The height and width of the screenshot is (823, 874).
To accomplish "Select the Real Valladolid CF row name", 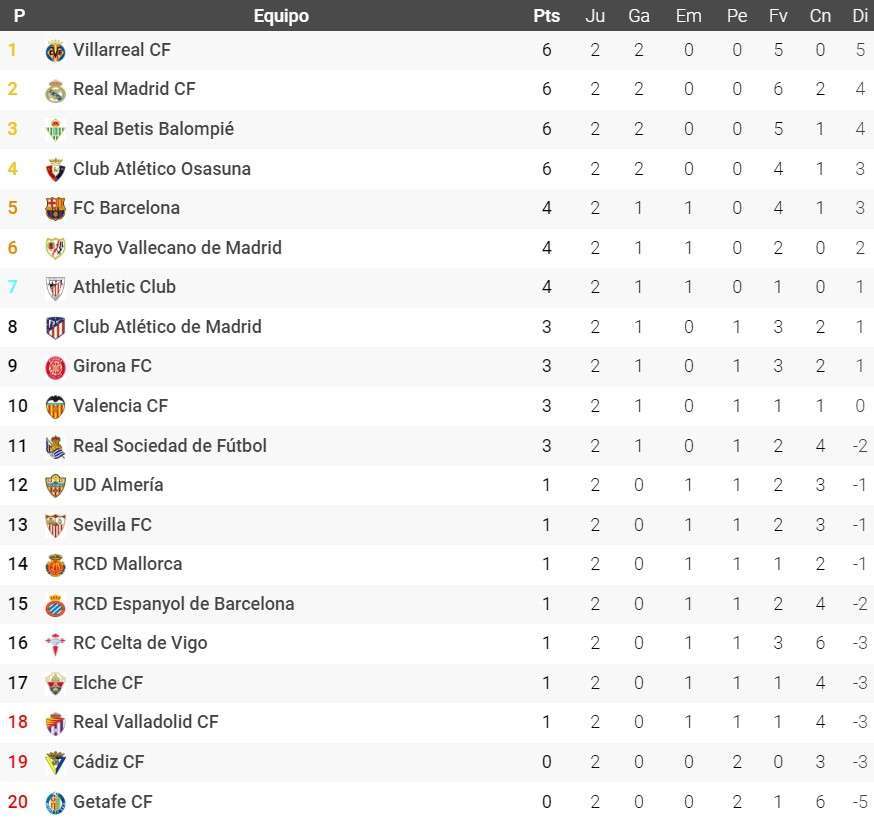I will 146,722.
